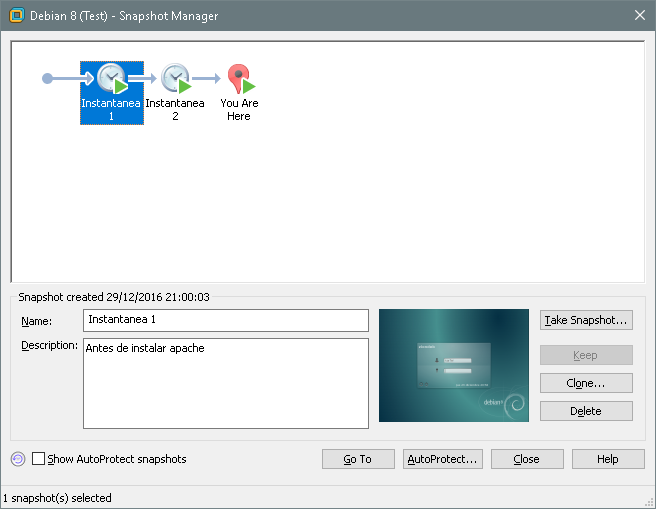Viewport: 656px width, 509px height.
Task: Enable Show AutoProtect snapshots checkbox
Action: [x=38, y=458]
